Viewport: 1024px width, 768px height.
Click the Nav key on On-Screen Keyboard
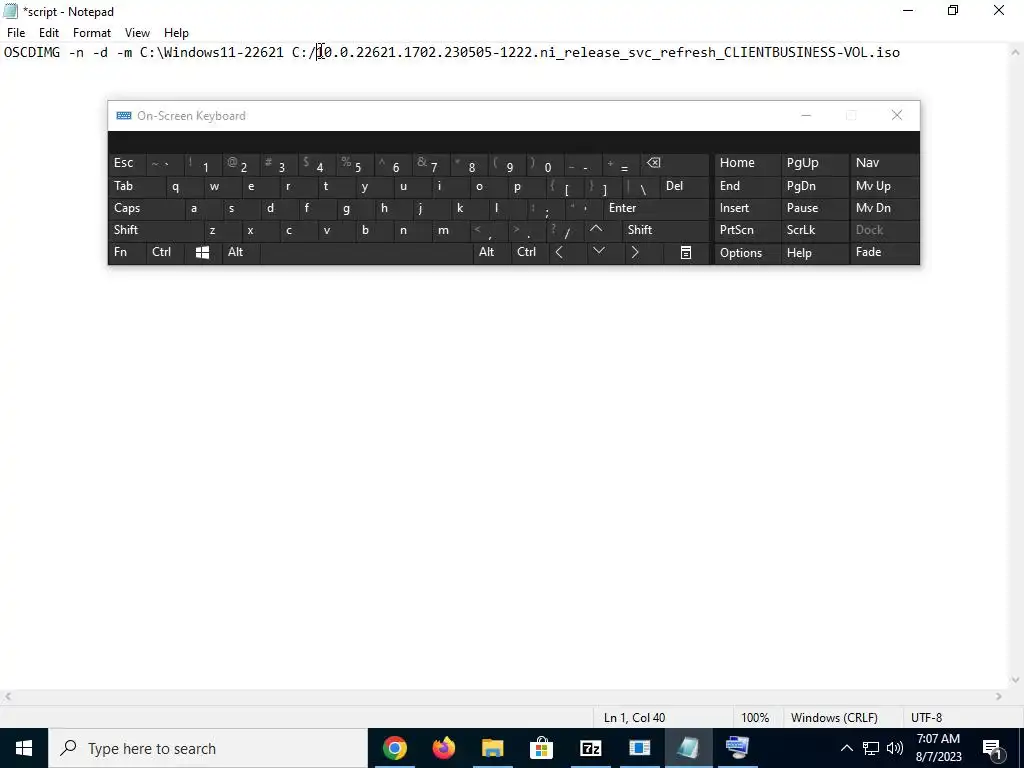[x=884, y=163]
